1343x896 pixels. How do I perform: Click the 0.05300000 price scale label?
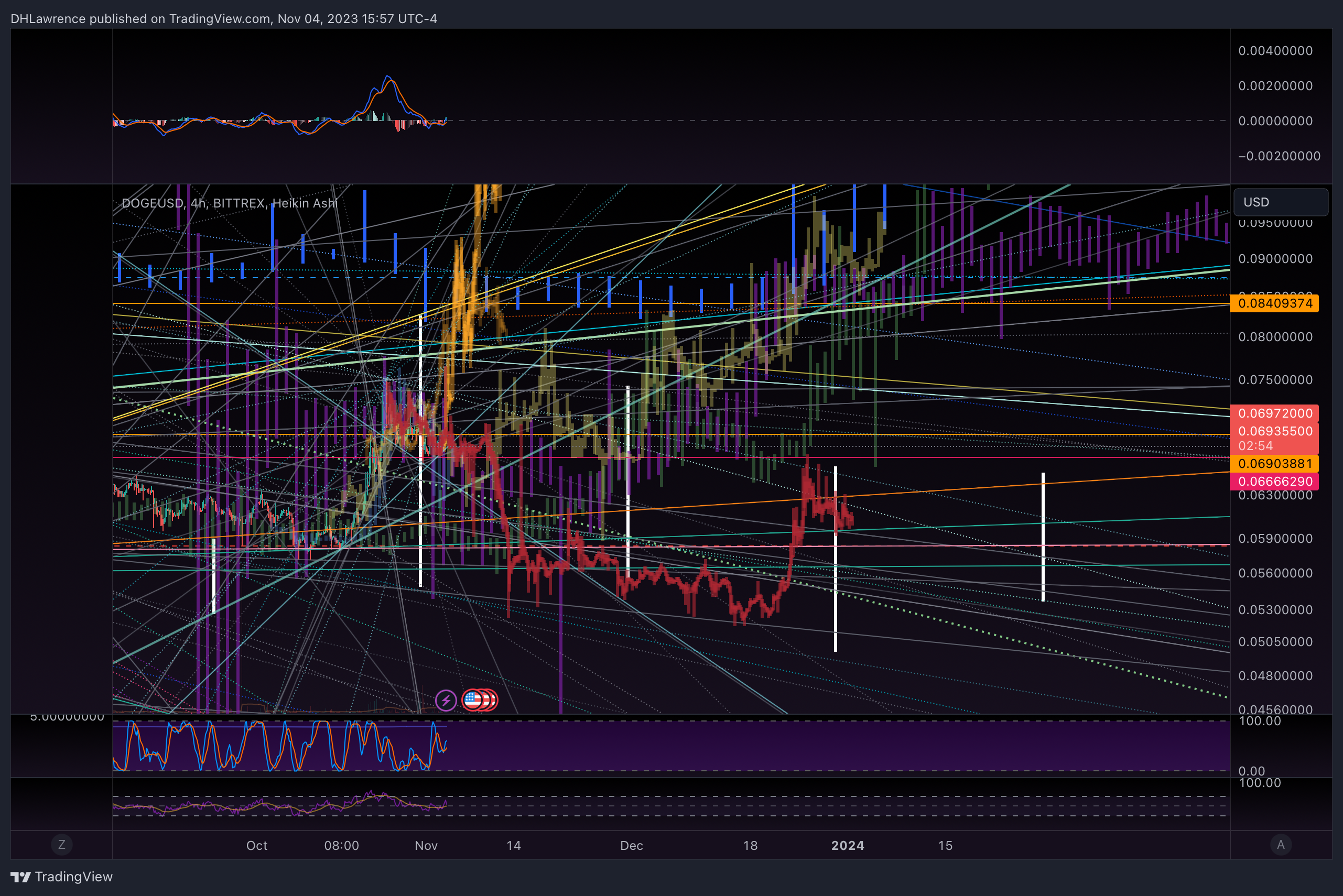(1275, 610)
